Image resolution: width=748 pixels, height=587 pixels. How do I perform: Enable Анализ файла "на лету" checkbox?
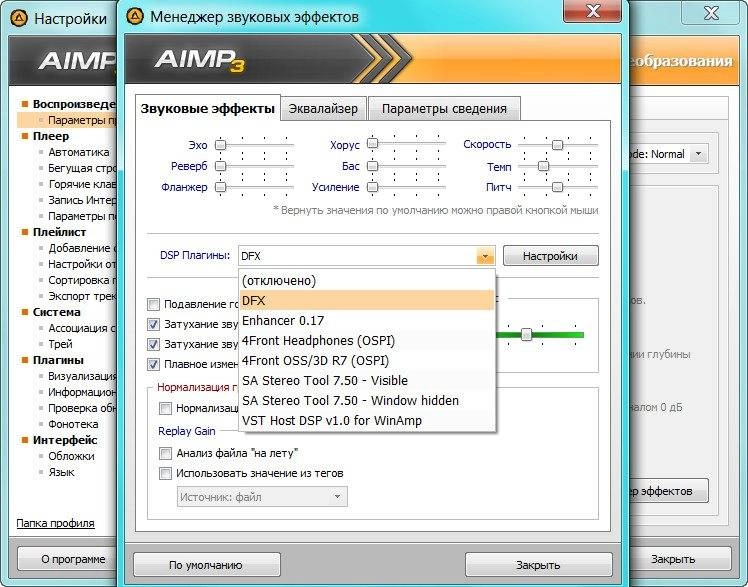coord(165,453)
